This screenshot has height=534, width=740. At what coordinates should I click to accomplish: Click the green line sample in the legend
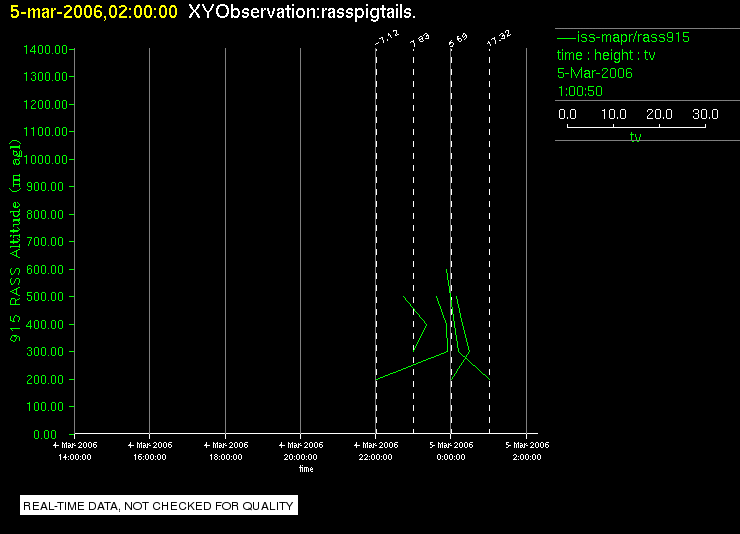click(x=566, y=38)
